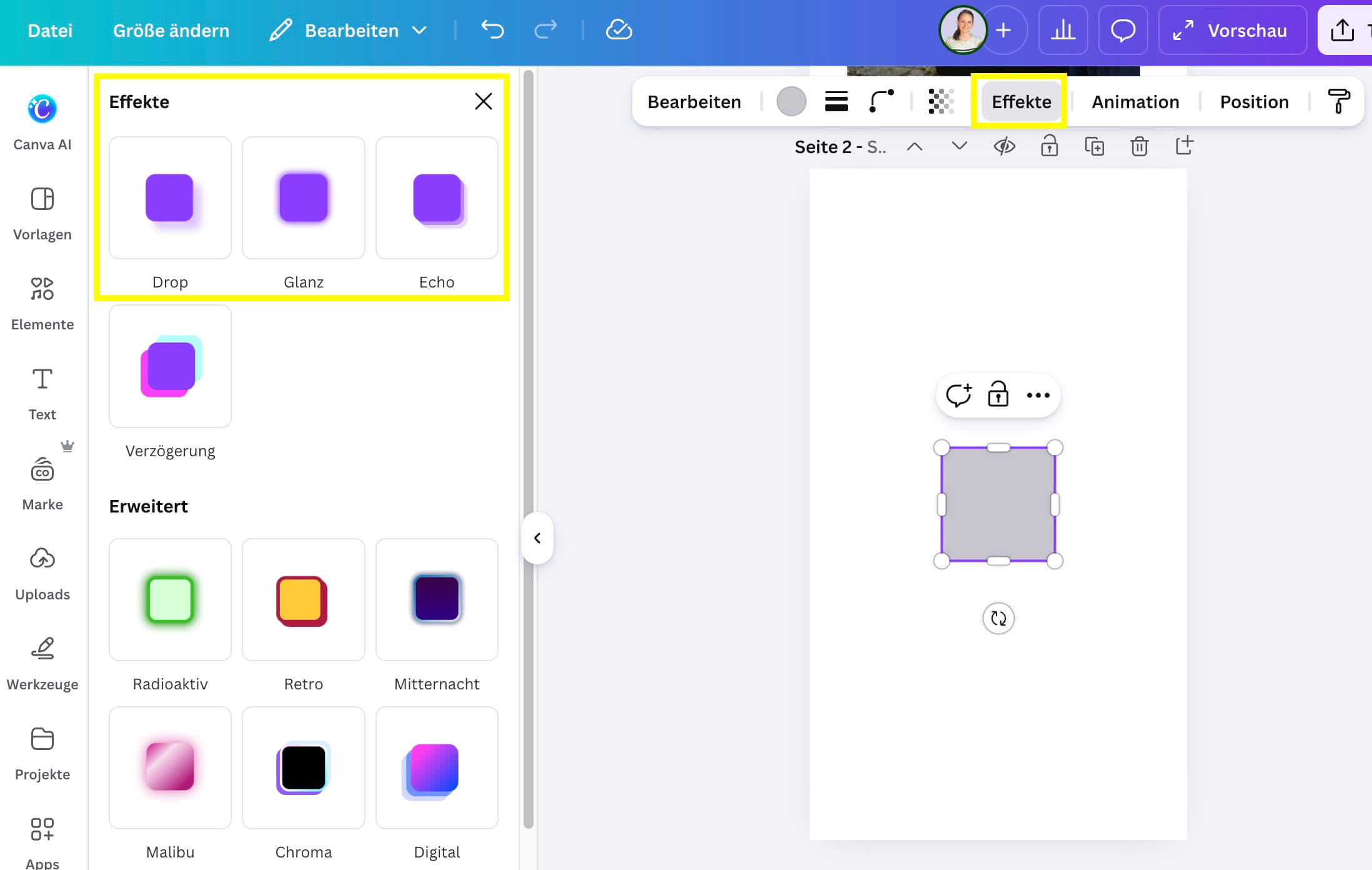Open the Datei menu
The height and width of the screenshot is (870, 1372).
50,30
